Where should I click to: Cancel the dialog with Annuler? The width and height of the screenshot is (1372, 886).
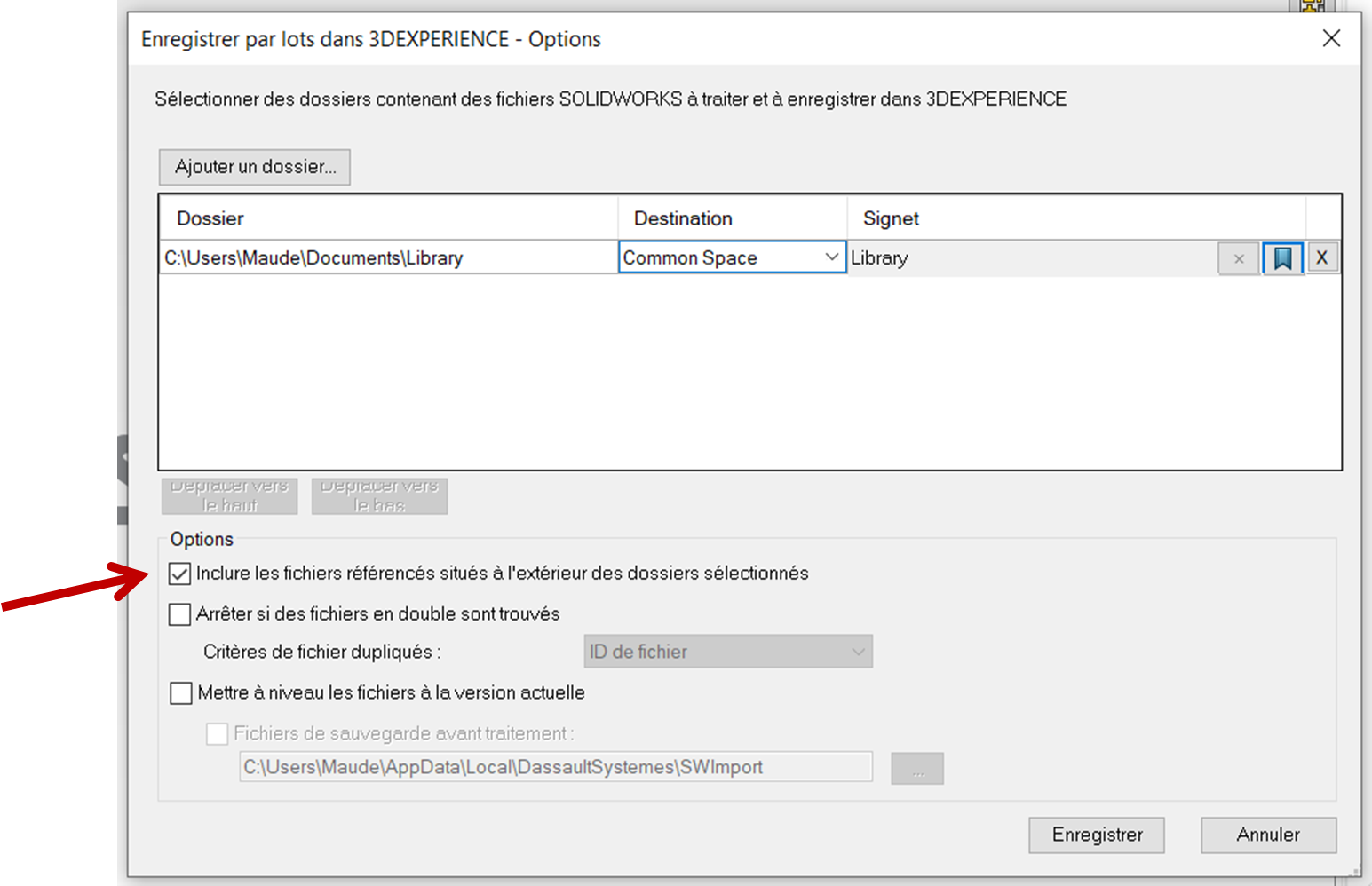coord(1267,835)
